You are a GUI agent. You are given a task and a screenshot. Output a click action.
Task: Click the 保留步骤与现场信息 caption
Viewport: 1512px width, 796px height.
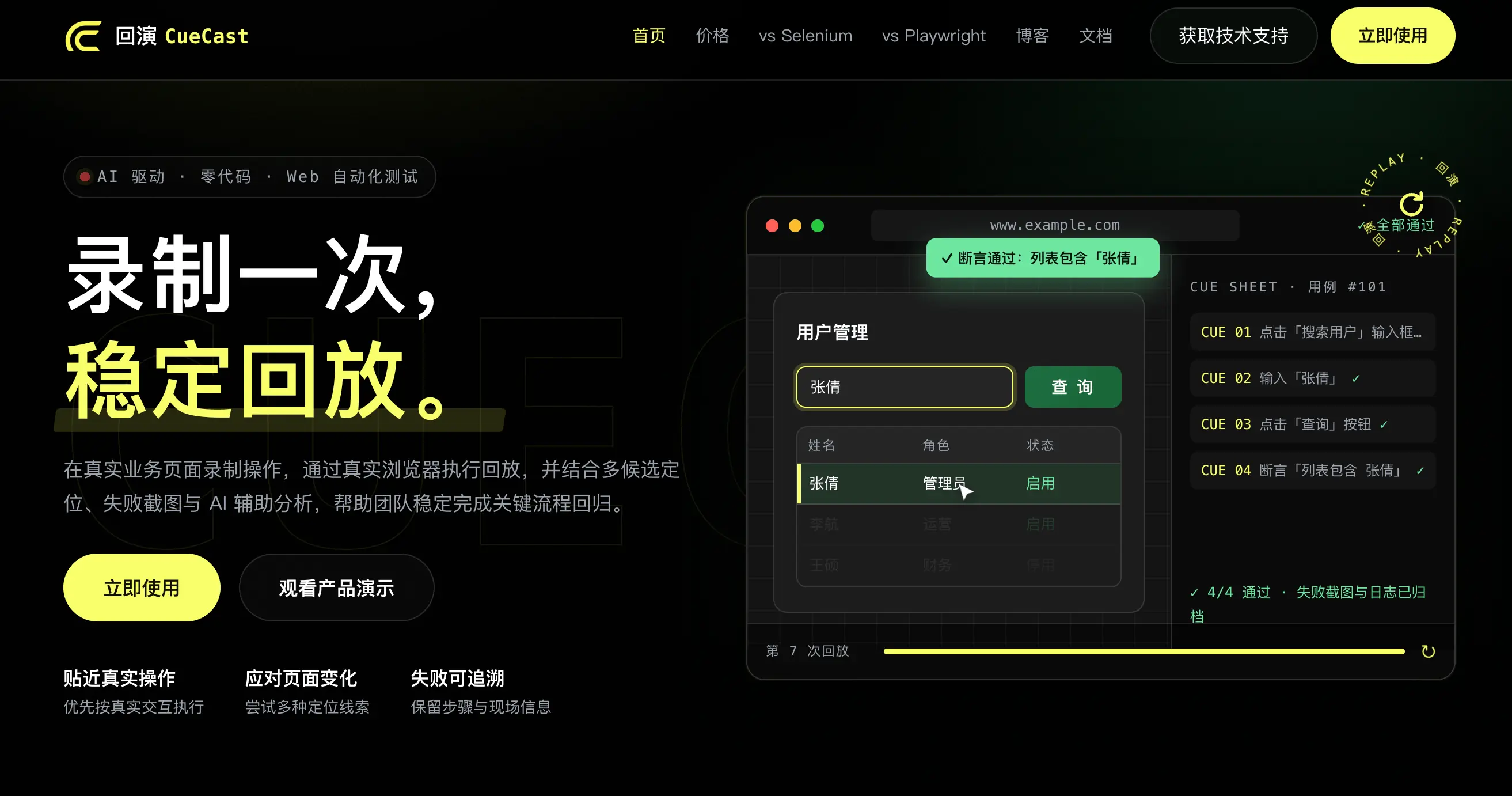tap(481, 707)
